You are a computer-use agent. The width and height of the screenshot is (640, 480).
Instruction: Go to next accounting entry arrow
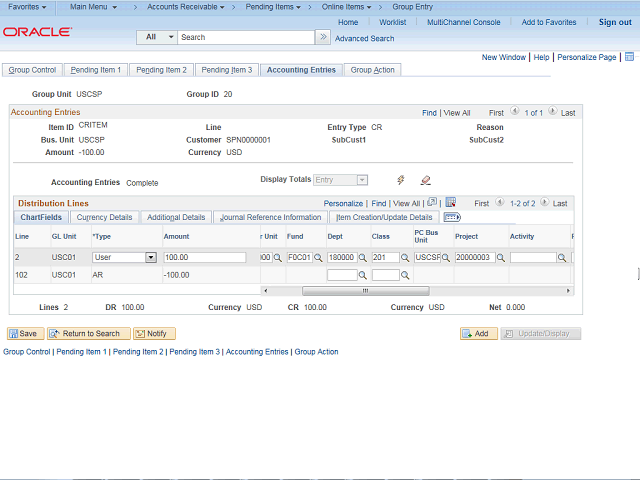pyautogui.click(x=552, y=111)
